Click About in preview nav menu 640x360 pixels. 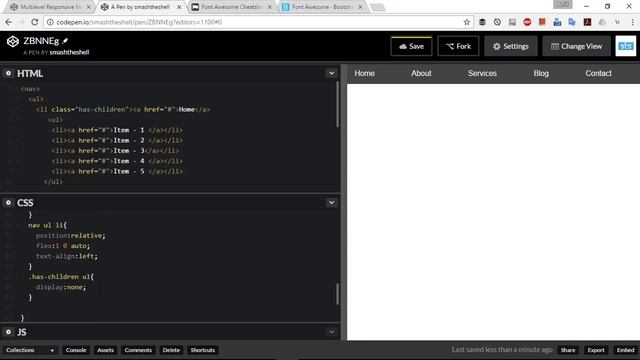click(421, 73)
